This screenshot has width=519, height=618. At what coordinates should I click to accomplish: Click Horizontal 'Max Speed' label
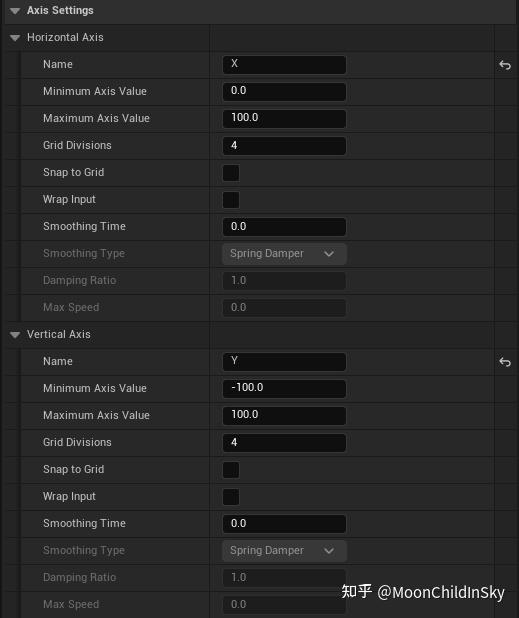click(71, 307)
